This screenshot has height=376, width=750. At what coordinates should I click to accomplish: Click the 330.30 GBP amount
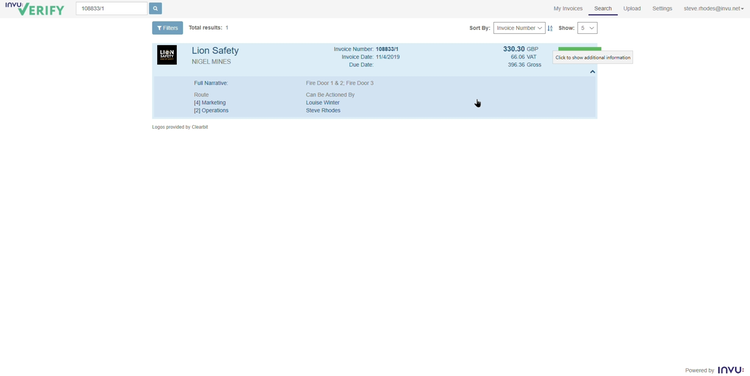click(520, 49)
